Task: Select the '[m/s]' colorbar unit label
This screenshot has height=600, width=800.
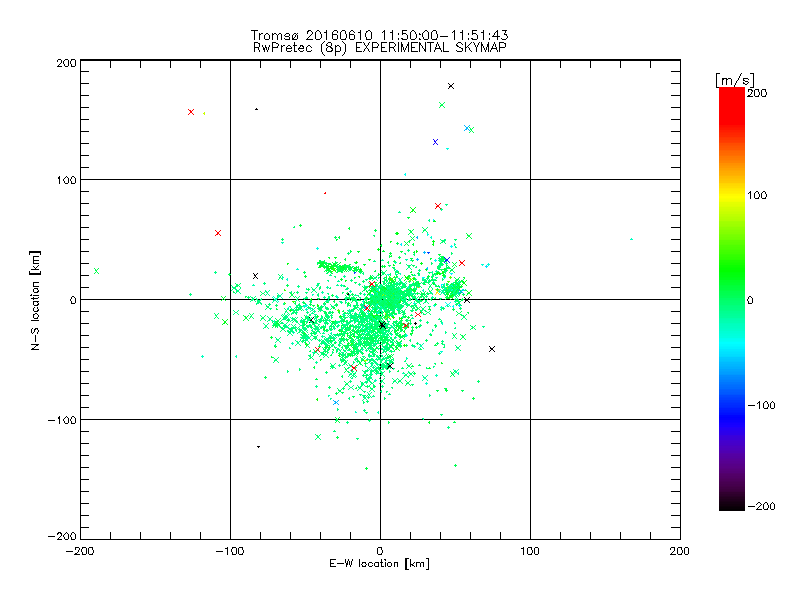Action: click(x=735, y=80)
